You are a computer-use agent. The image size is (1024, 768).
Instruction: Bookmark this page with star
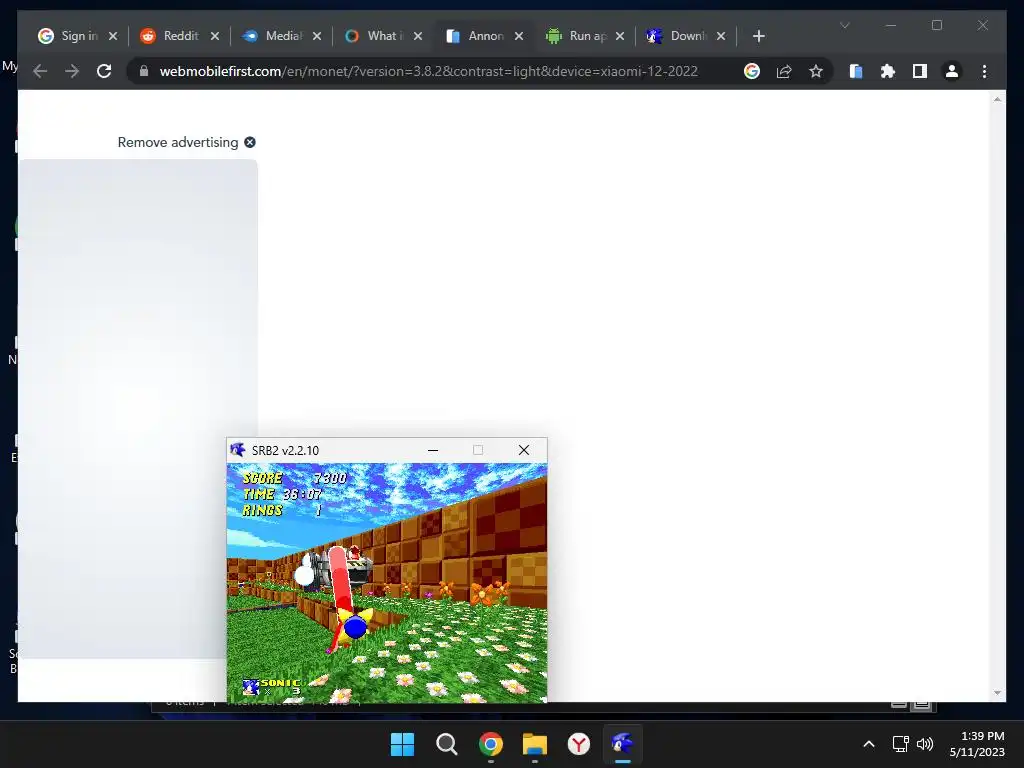816,71
